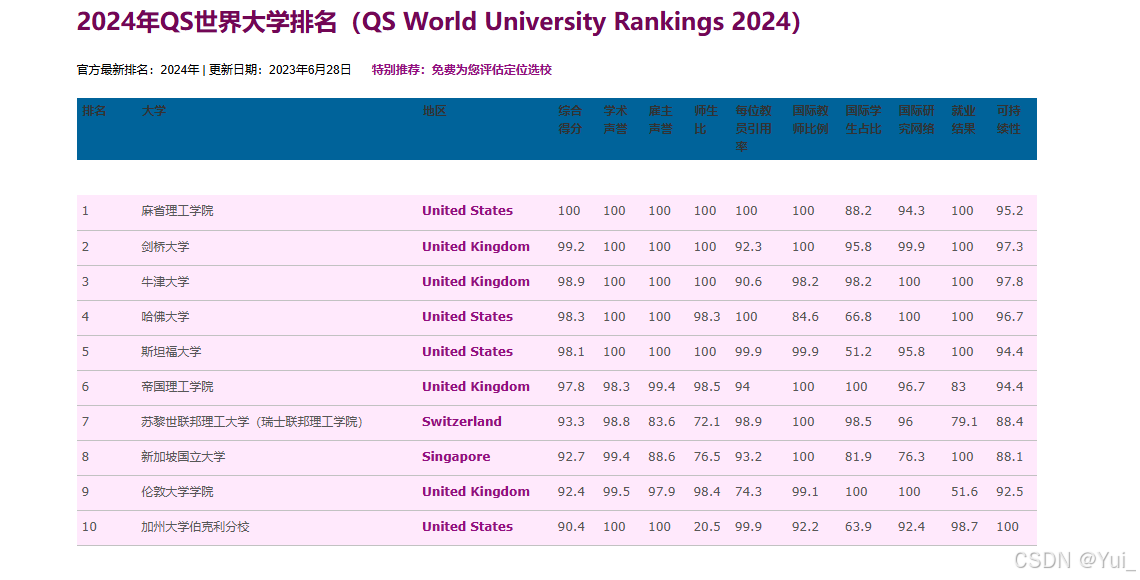Image resolution: width=1140 pixels, height=580 pixels.
Task: Click overall score 90.4 for 加州大学伯克利分校
Action: click(x=571, y=526)
